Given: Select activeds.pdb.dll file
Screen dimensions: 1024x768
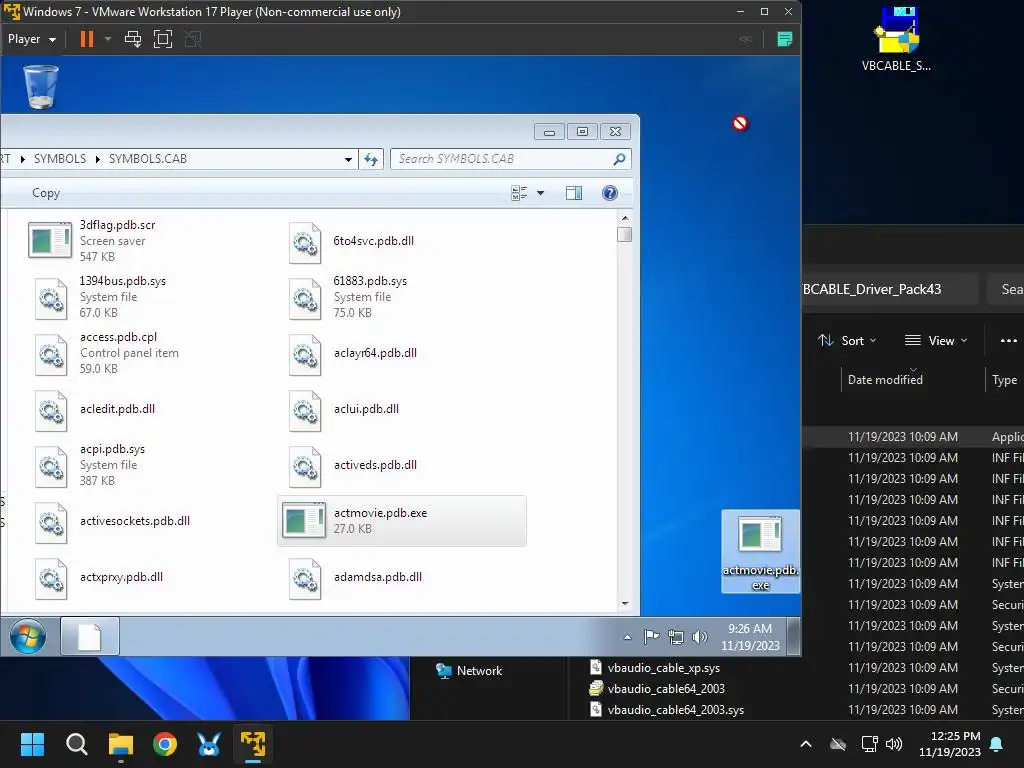Looking at the screenshot, I should pyautogui.click(x=402, y=464).
